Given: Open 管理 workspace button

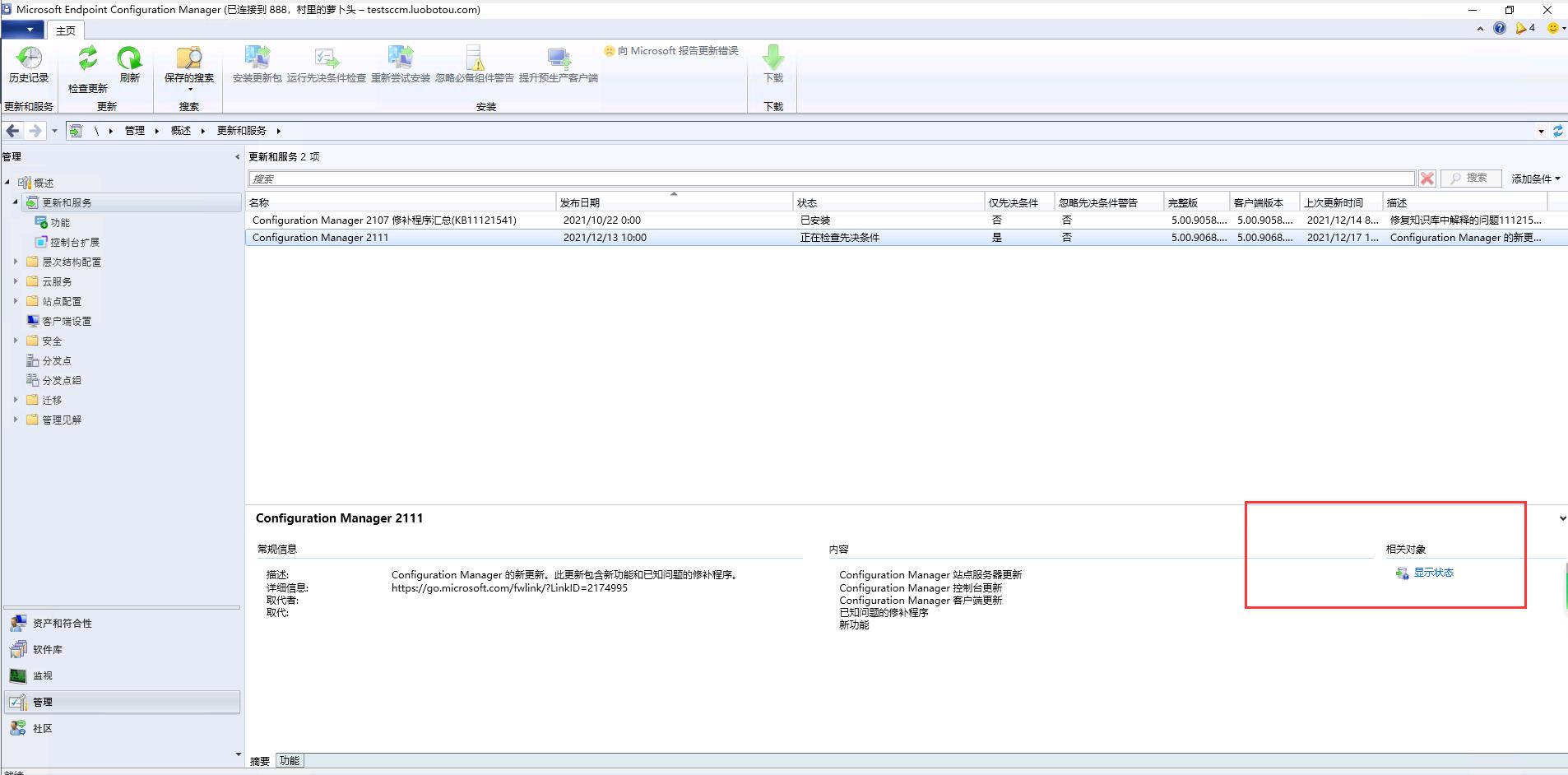Looking at the screenshot, I should (122, 702).
